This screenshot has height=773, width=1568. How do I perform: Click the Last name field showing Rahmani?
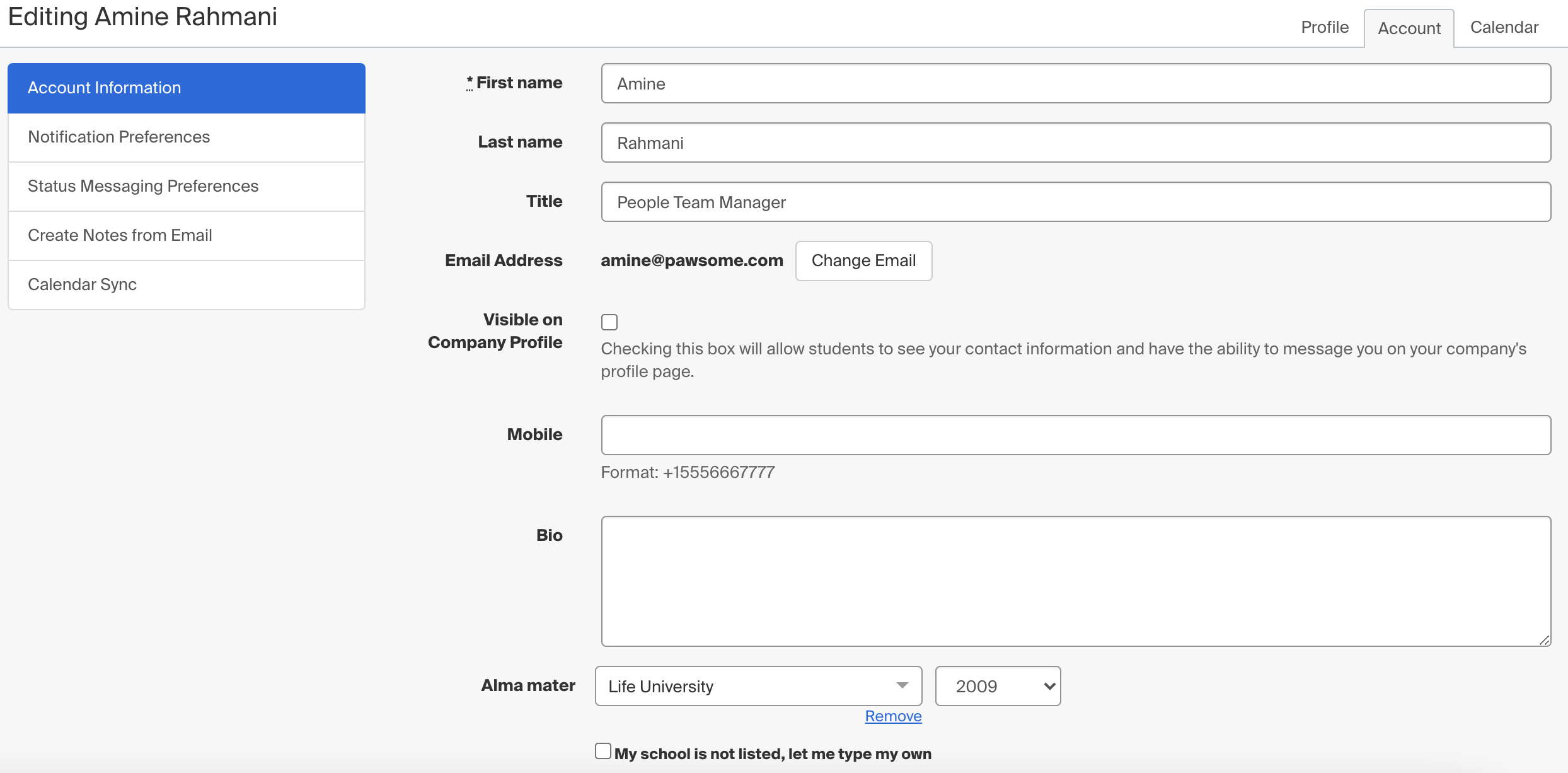click(1071, 142)
